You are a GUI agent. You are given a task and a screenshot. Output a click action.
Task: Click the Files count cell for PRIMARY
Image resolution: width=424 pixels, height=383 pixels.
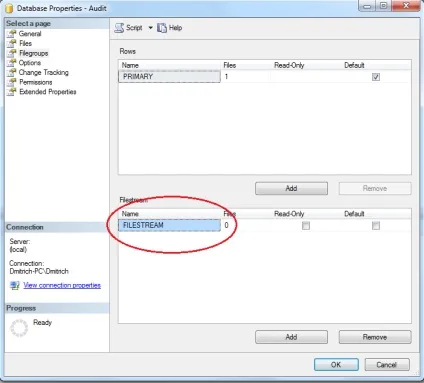(x=246, y=77)
